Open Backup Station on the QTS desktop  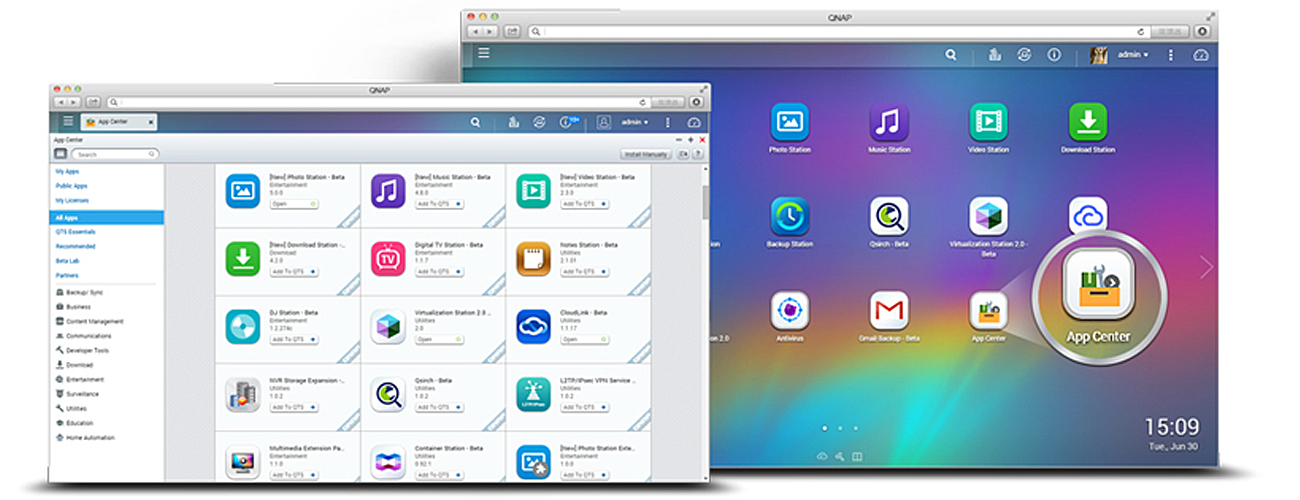(x=789, y=217)
